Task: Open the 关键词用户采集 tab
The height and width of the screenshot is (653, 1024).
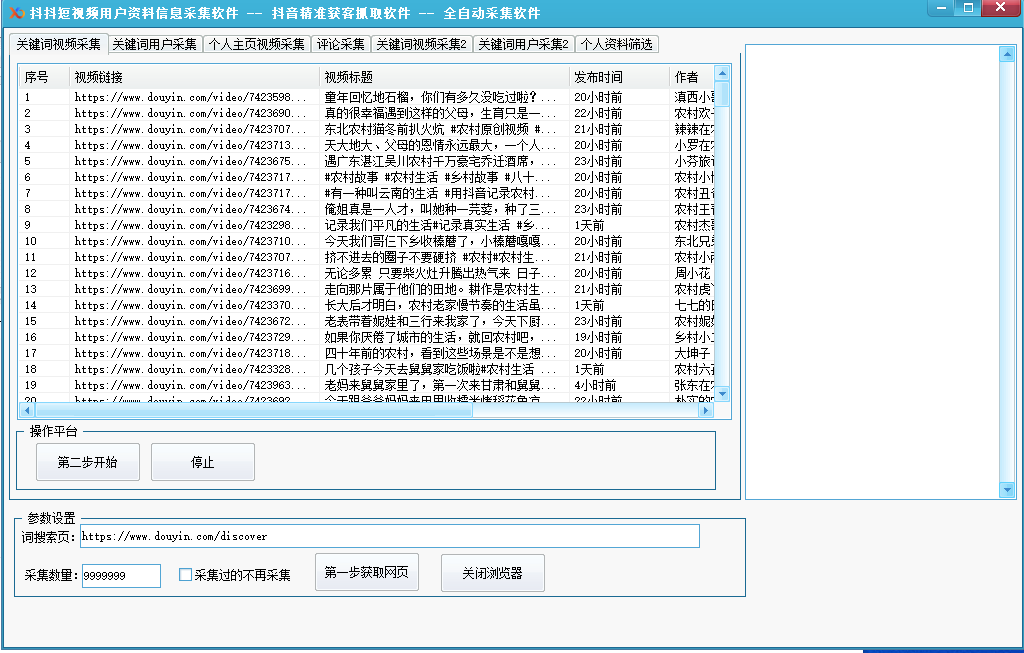Action: (155, 44)
